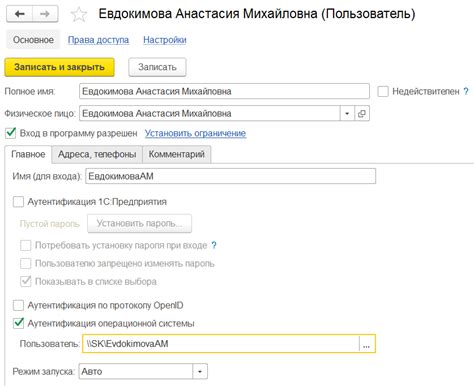Toggle the Недействителен checkbox
Image resolution: width=474 pixels, height=386 pixels.
click(383, 92)
